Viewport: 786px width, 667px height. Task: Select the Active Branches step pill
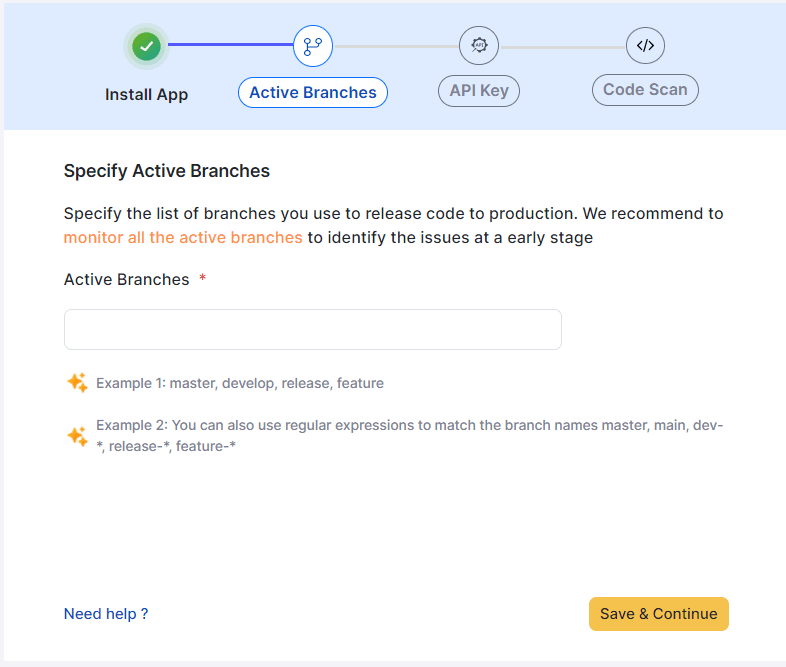[312, 93]
